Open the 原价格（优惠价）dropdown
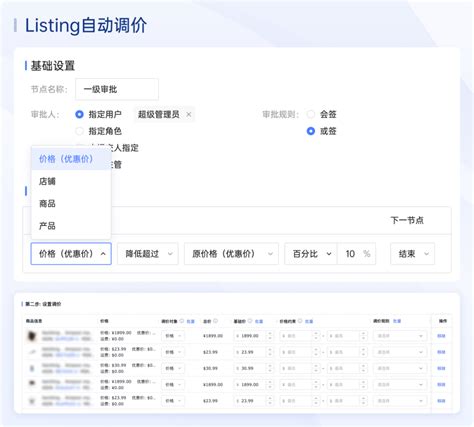This screenshot has height=427, width=474. [231, 254]
